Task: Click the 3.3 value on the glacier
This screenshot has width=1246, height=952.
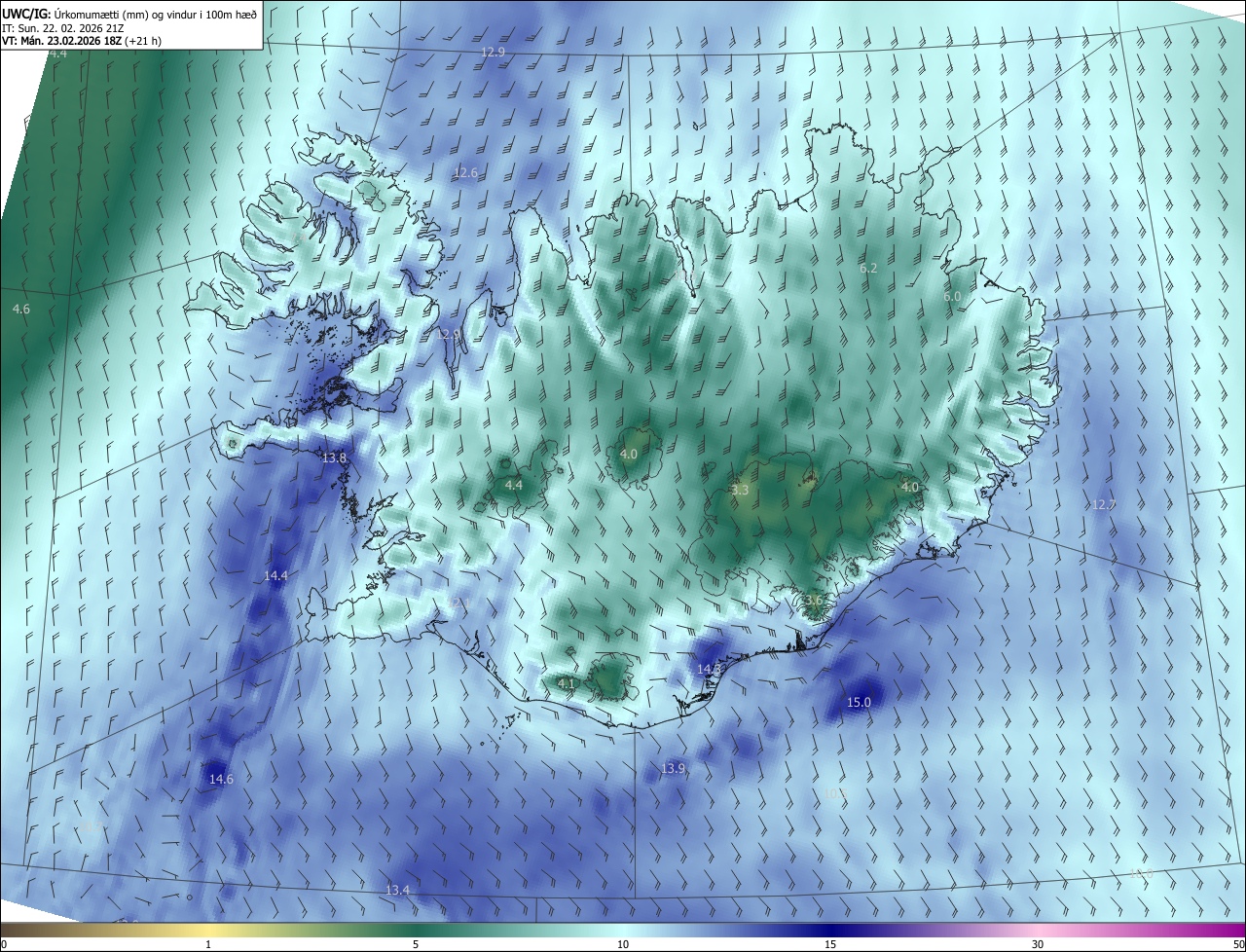Action: (x=740, y=490)
